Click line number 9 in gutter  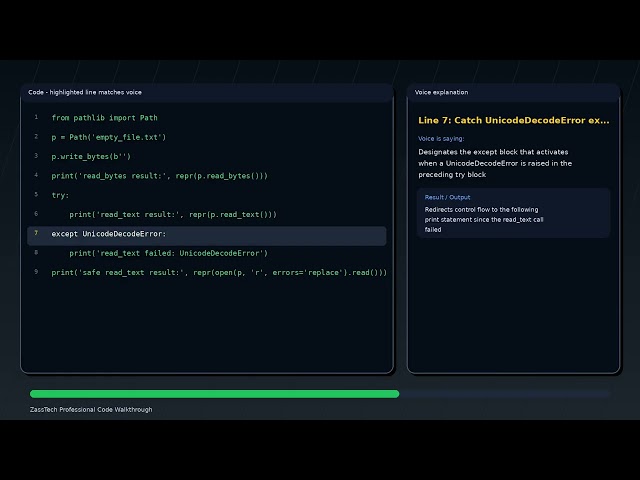coord(36,272)
